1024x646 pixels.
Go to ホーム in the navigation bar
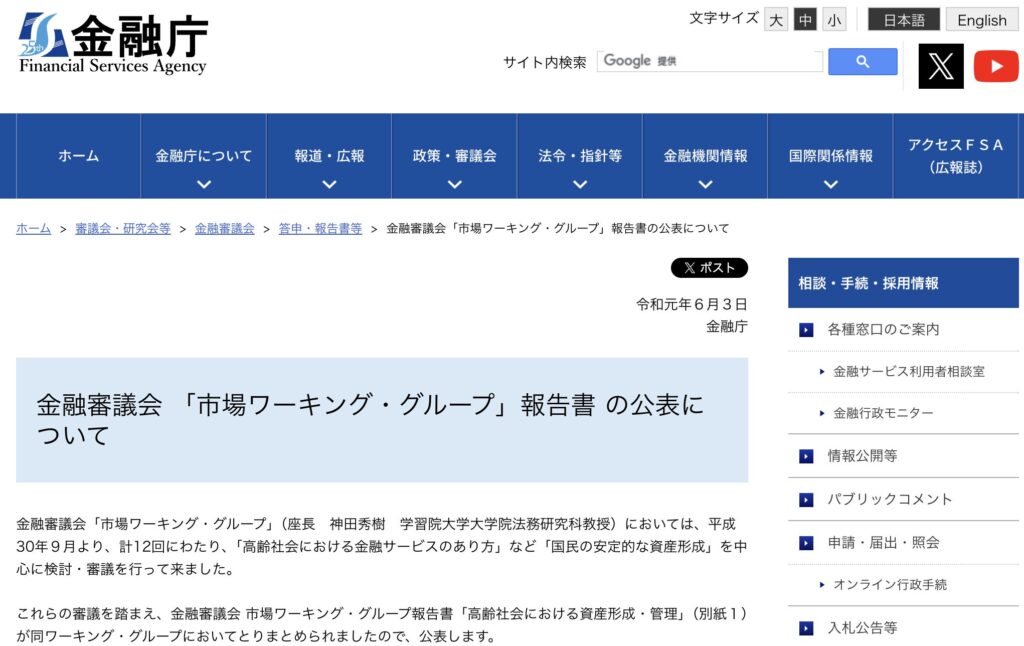click(x=78, y=156)
